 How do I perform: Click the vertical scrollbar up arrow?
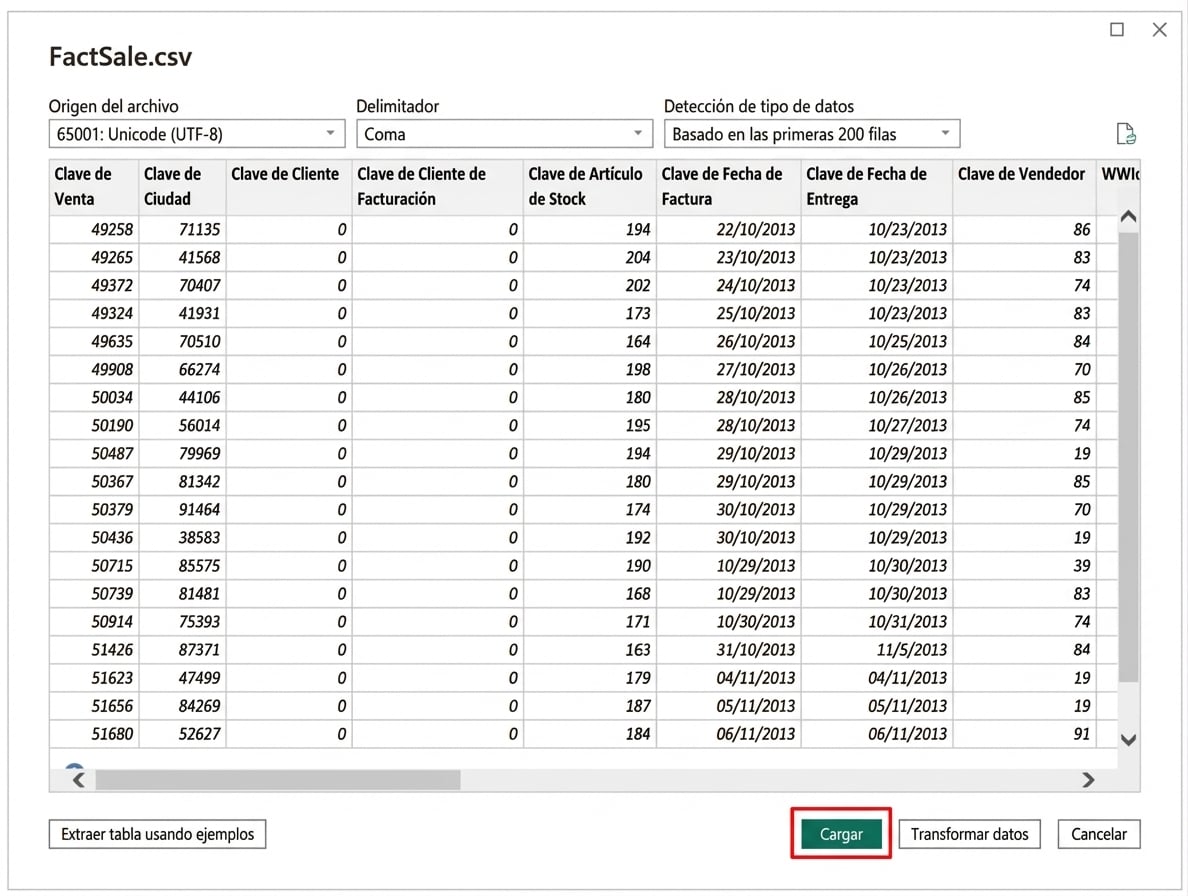[1128, 217]
